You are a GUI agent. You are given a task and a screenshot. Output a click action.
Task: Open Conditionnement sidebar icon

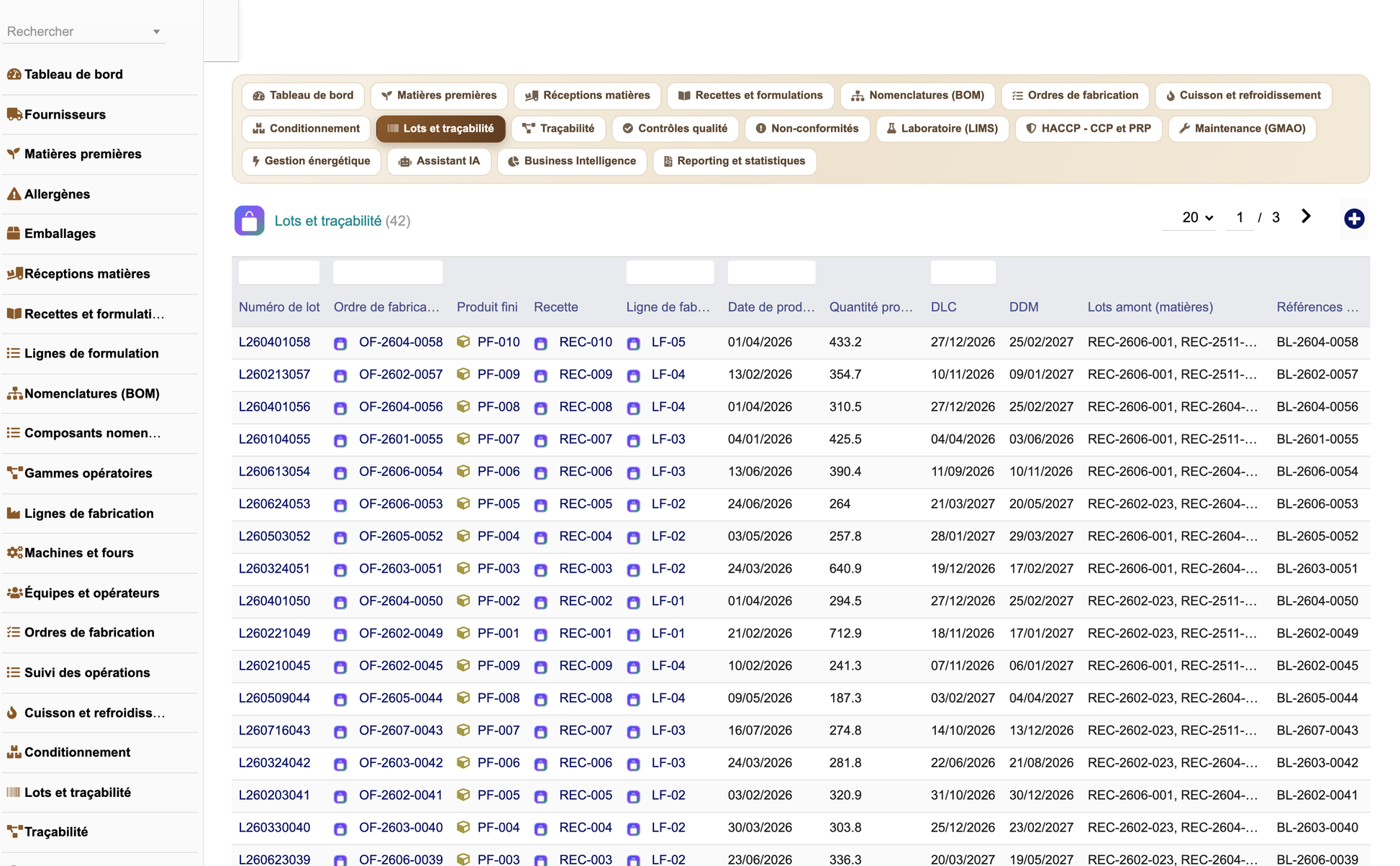click(x=14, y=752)
